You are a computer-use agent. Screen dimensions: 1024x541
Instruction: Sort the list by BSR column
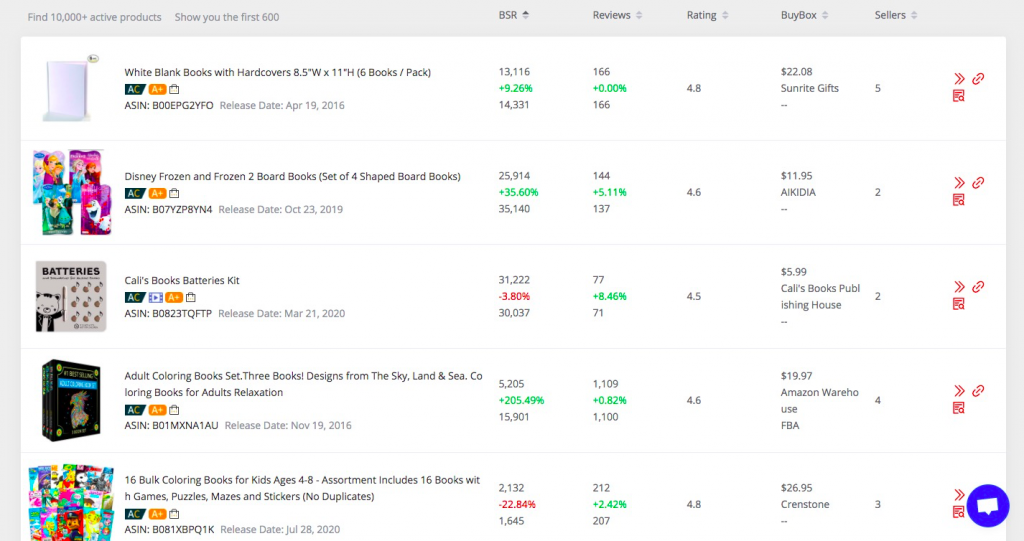pyautogui.click(x=513, y=15)
